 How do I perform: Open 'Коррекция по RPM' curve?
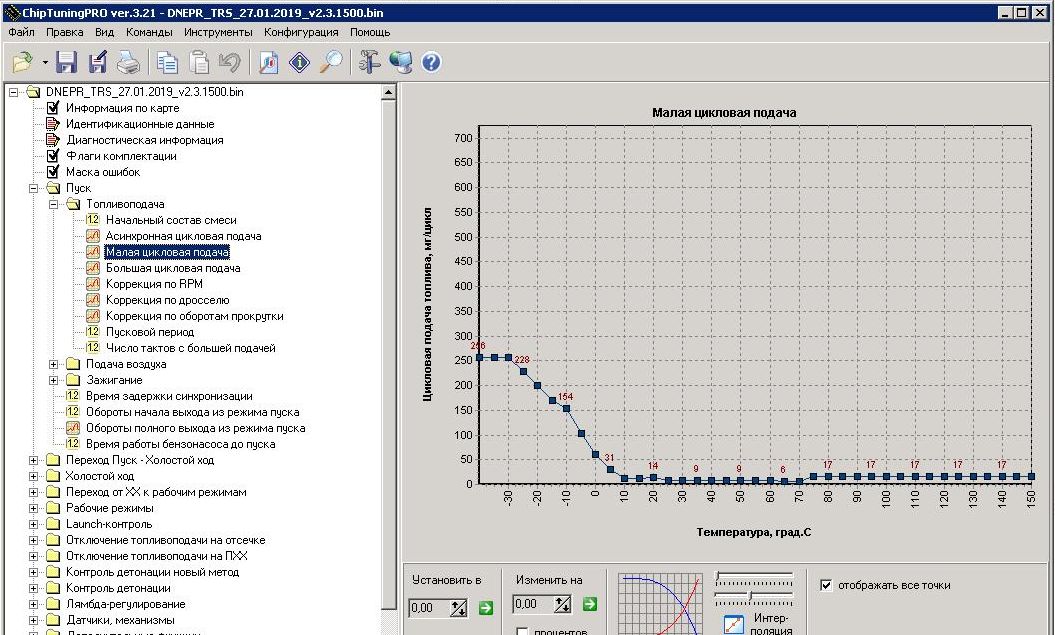pos(154,284)
